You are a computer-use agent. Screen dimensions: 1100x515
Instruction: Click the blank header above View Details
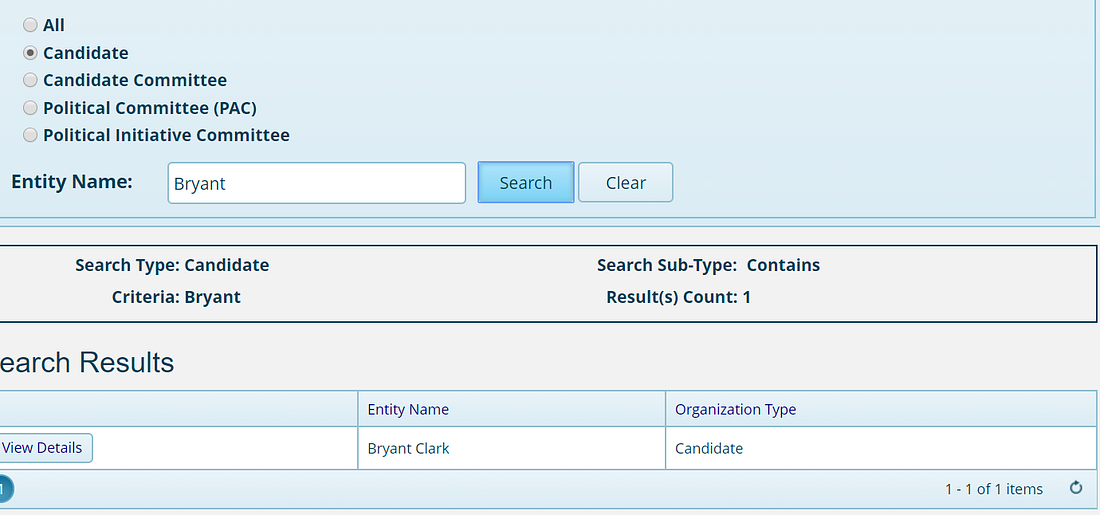pyautogui.click(x=178, y=408)
